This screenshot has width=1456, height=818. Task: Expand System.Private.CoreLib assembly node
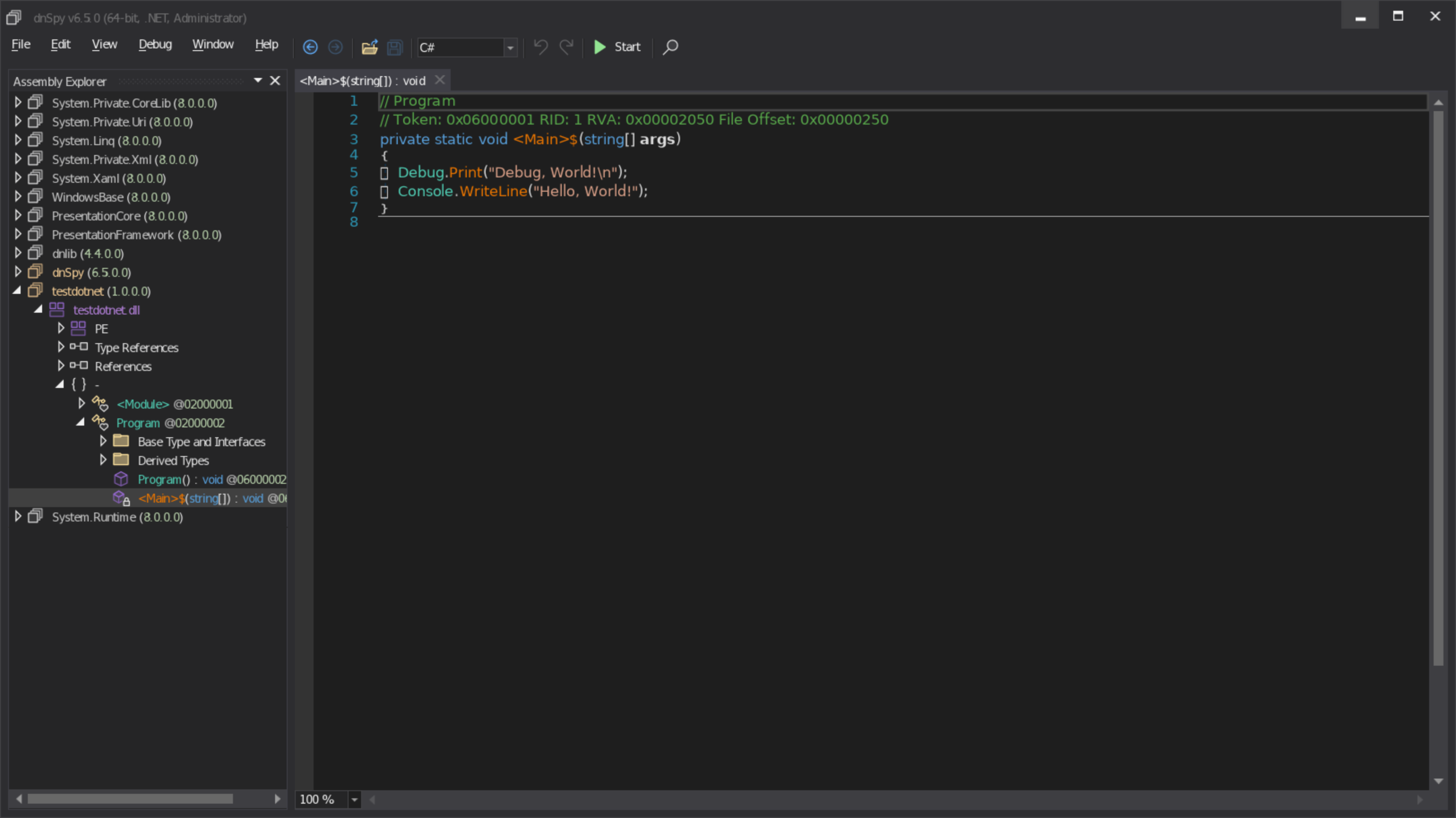(x=18, y=102)
